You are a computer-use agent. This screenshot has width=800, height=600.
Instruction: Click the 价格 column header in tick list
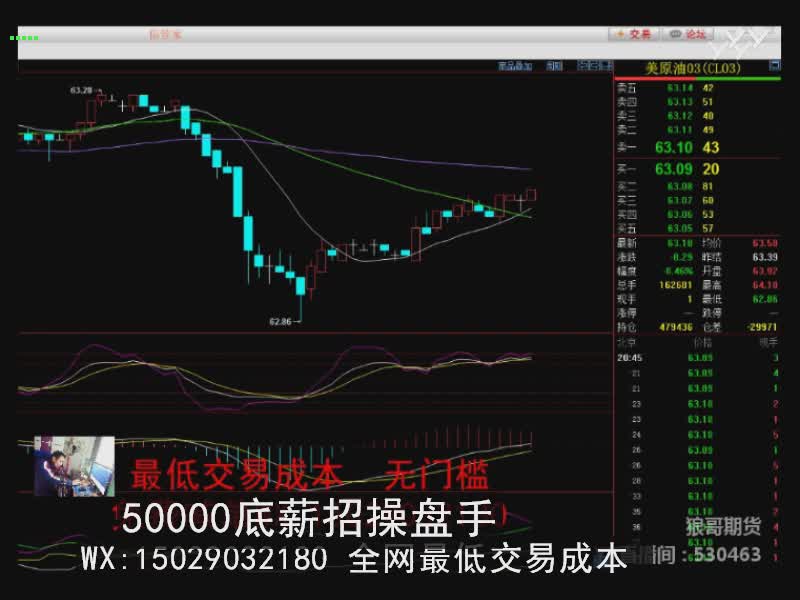(x=706, y=342)
